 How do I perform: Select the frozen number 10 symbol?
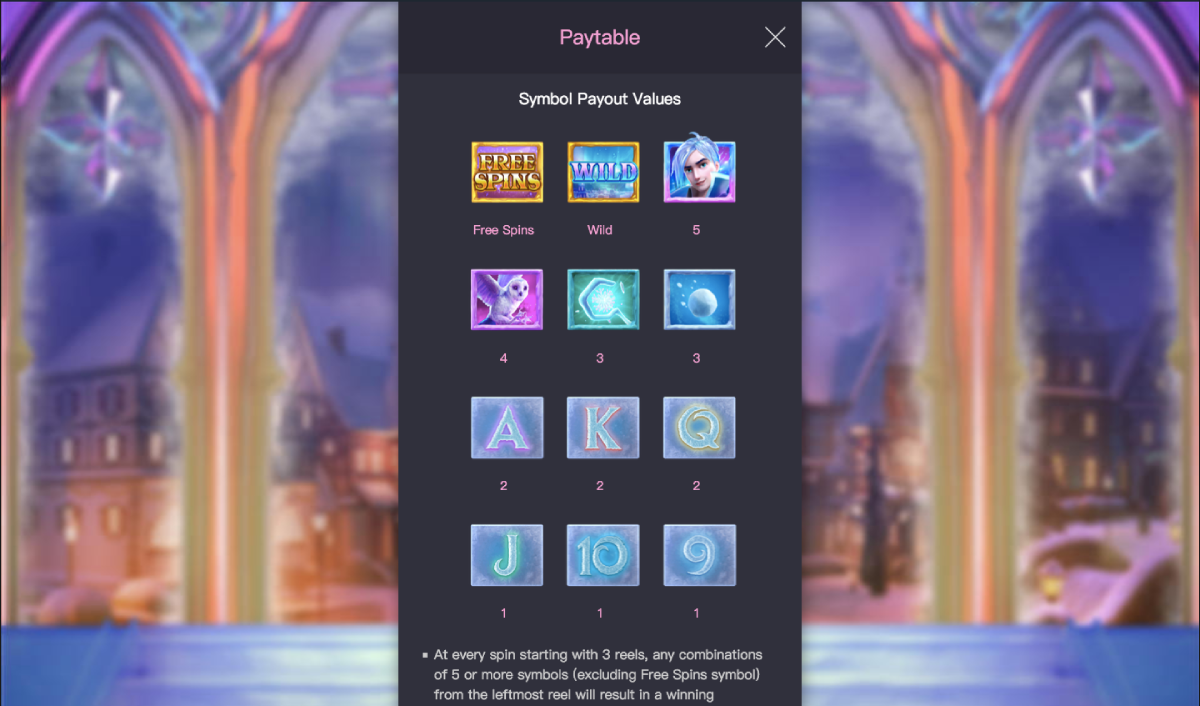603,555
